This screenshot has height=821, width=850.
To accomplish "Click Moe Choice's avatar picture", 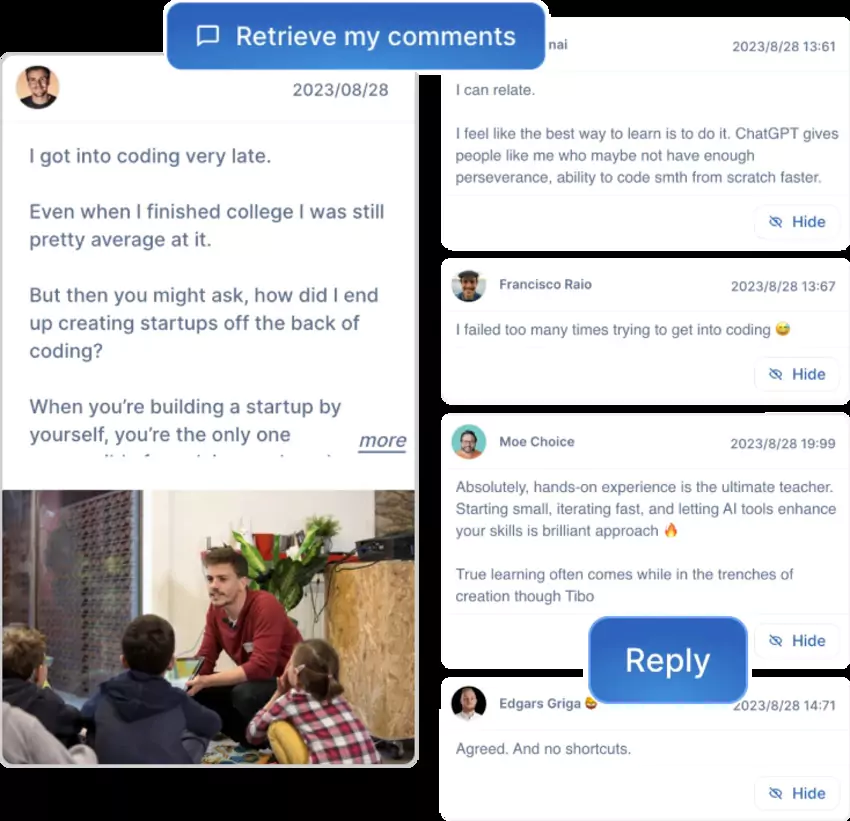I will pyautogui.click(x=468, y=442).
